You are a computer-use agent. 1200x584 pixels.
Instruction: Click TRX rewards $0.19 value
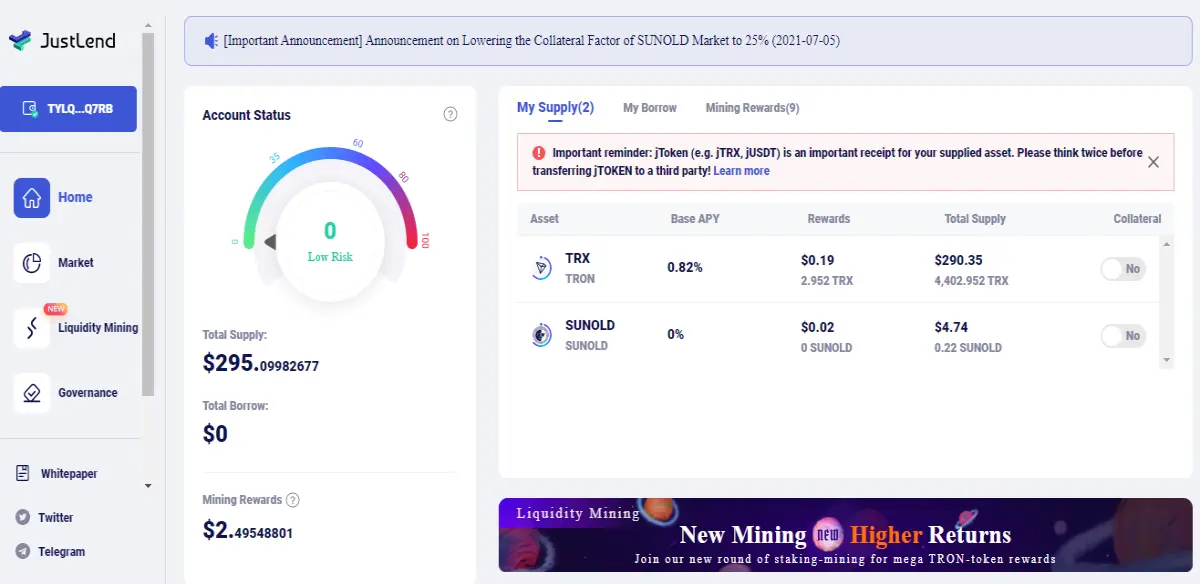[x=817, y=260]
